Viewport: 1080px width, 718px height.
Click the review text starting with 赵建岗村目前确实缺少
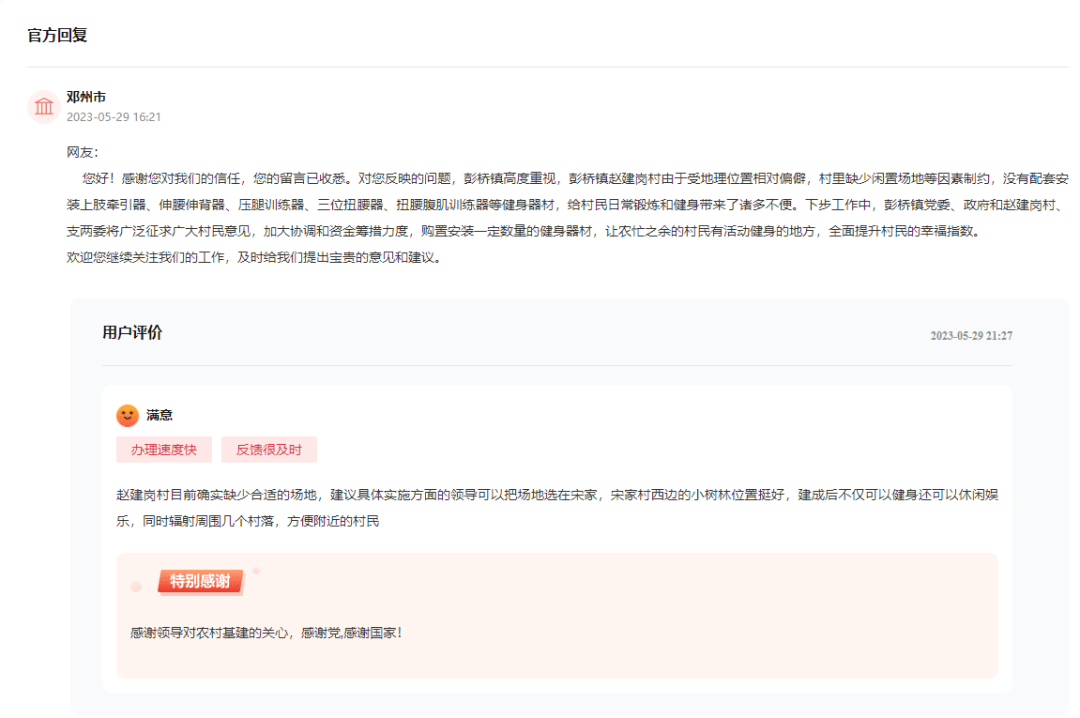click(557, 508)
